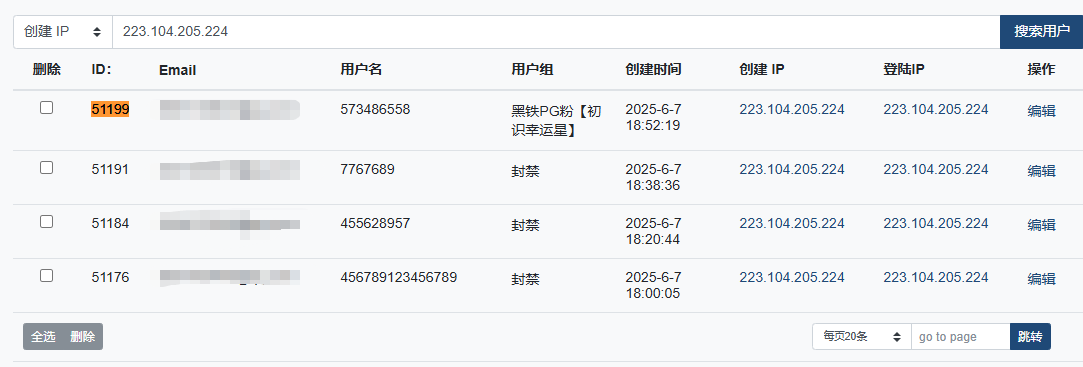Open the 登陆IP link in row 51176
Viewport: 1083px width, 367px height.
point(935,277)
